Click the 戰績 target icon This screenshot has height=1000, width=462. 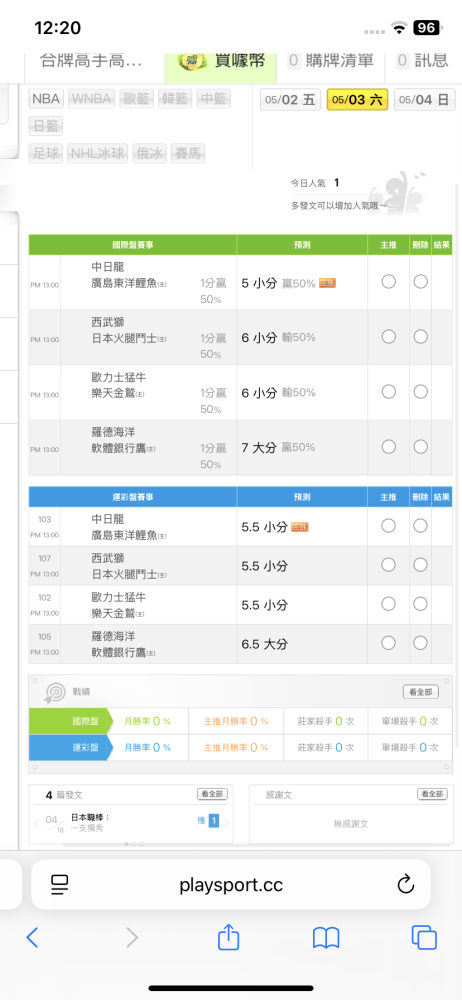click(x=54, y=692)
